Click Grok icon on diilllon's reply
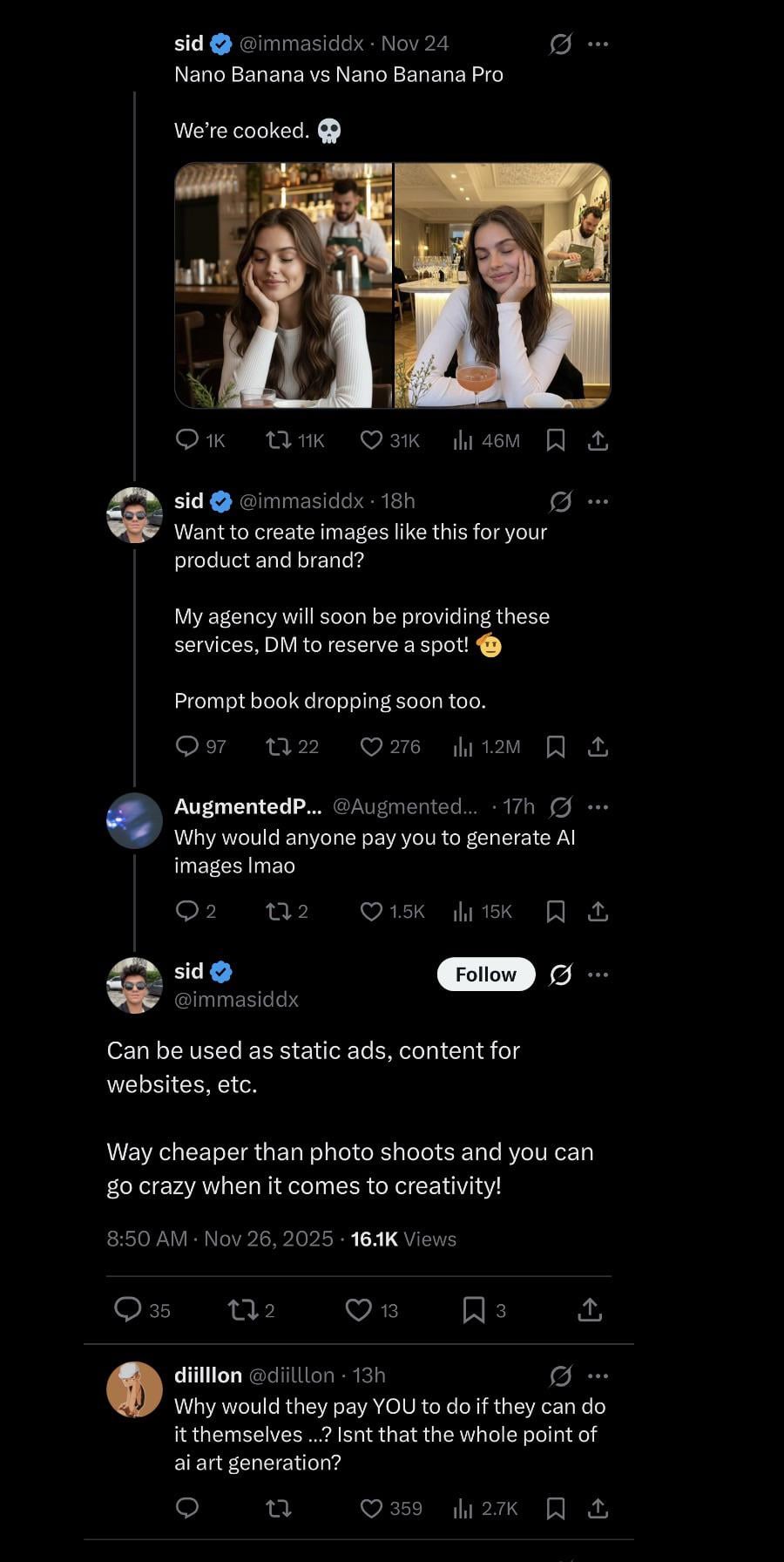The height and width of the screenshot is (1562, 784). pos(561,1375)
